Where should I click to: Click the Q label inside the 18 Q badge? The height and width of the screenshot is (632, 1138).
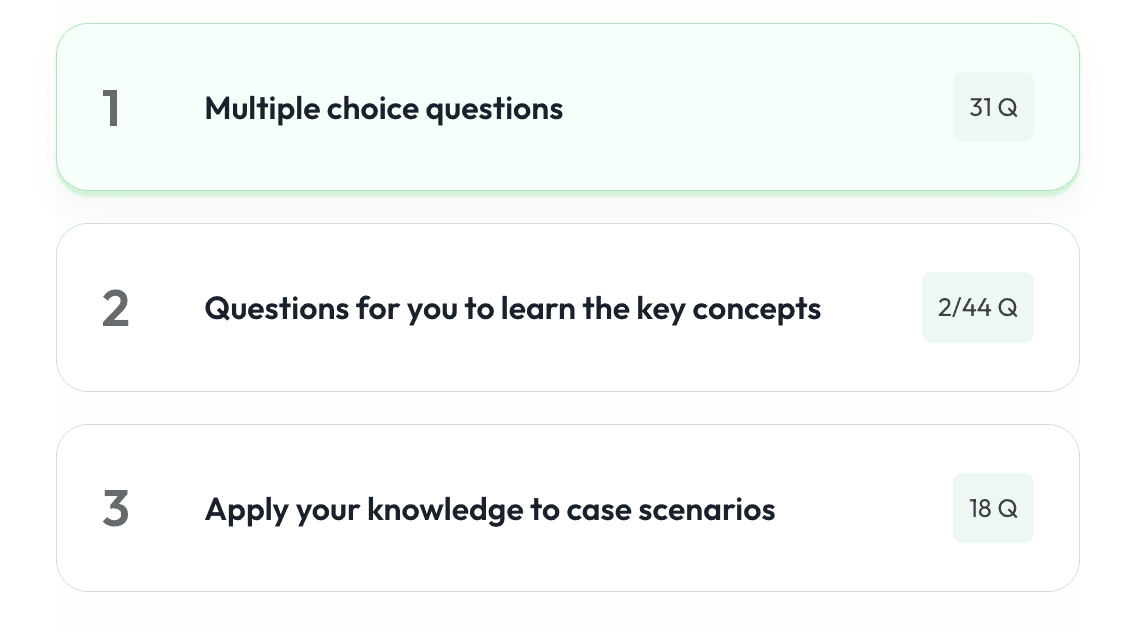(x=1008, y=507)
